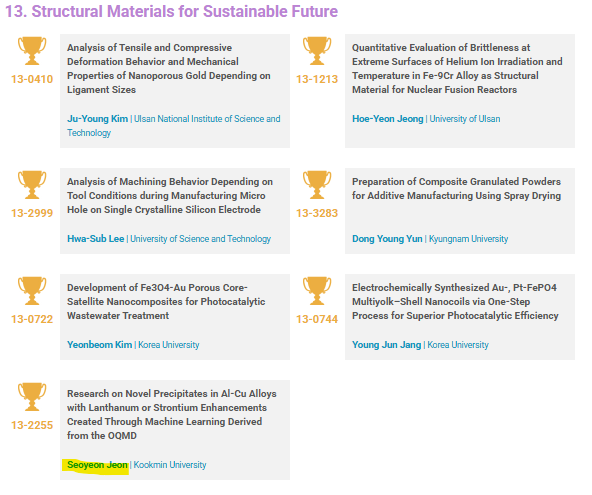
Task: Open Young Jun Jang author link
Action: [x=386, y=345]
